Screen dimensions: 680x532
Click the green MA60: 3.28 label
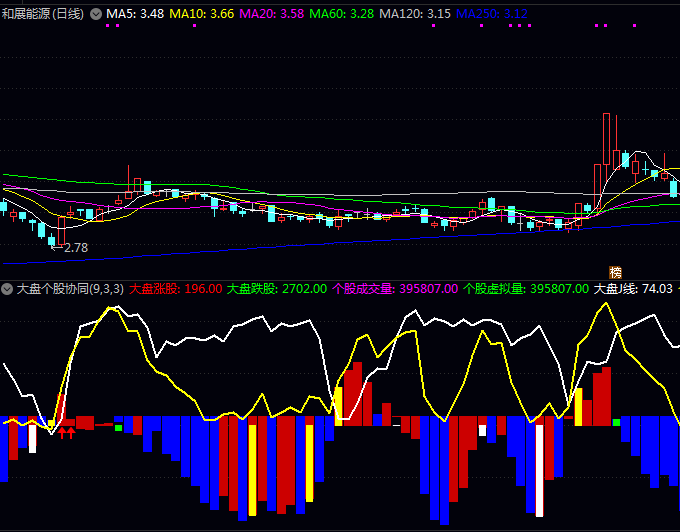pos(342,14)
